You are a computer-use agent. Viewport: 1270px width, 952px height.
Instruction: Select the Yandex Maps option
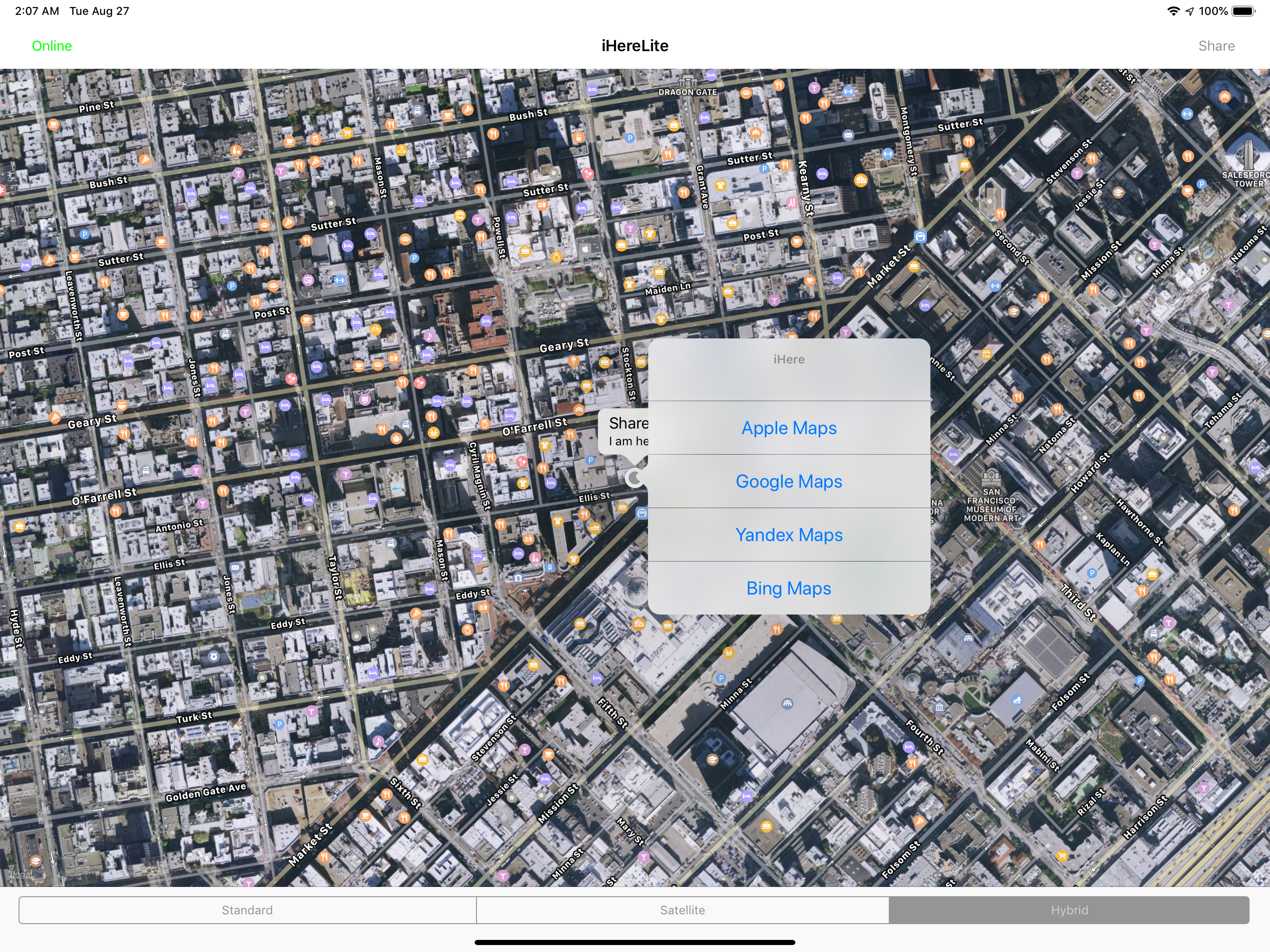coord(789,535)
